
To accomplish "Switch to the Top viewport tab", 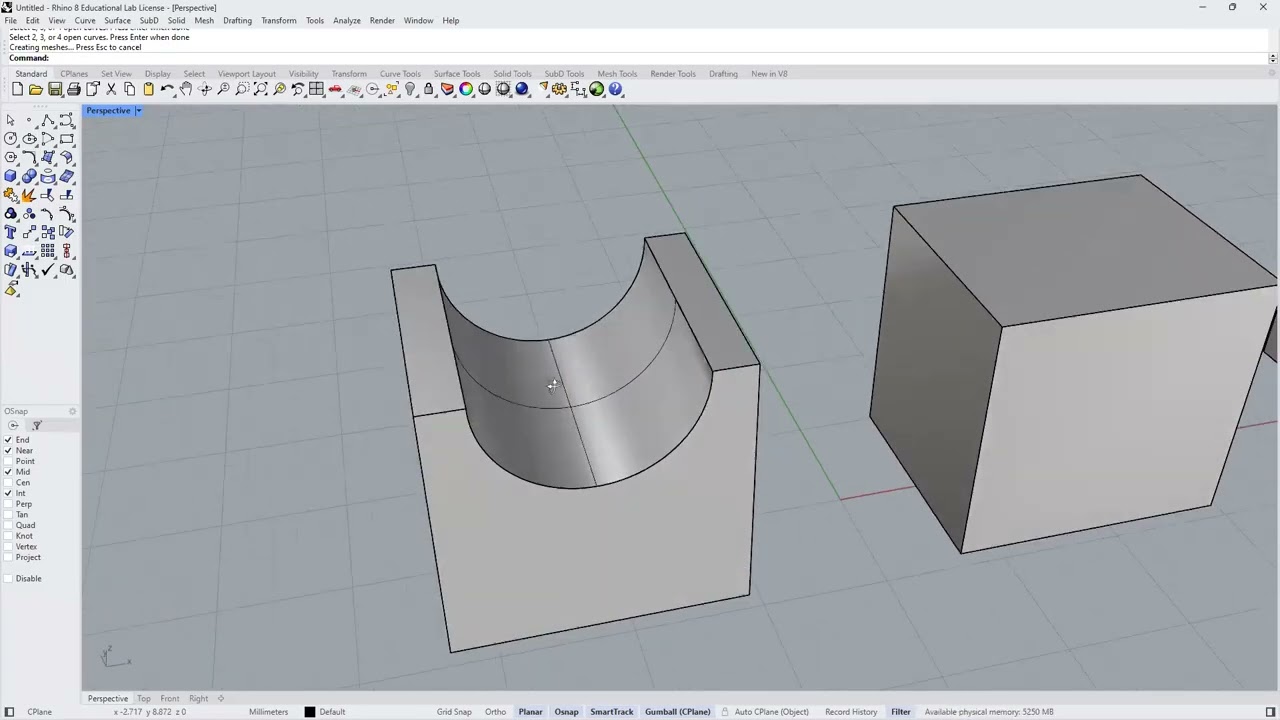I will [144, 698].
